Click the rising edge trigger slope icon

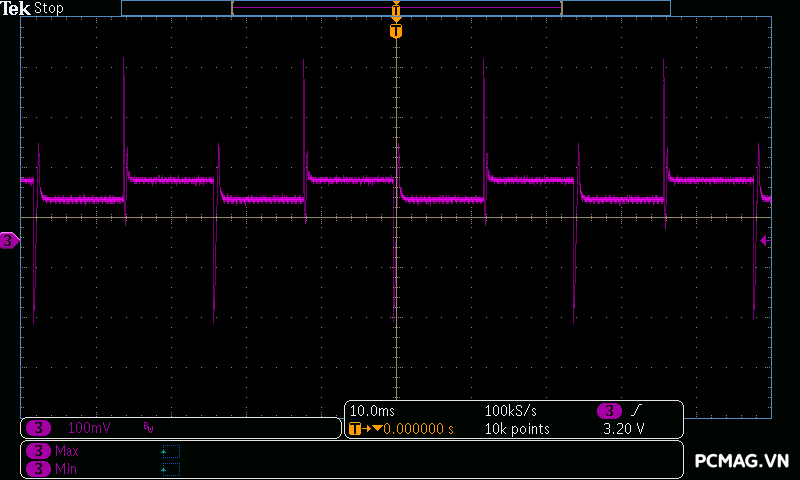(x=636, y=411)
